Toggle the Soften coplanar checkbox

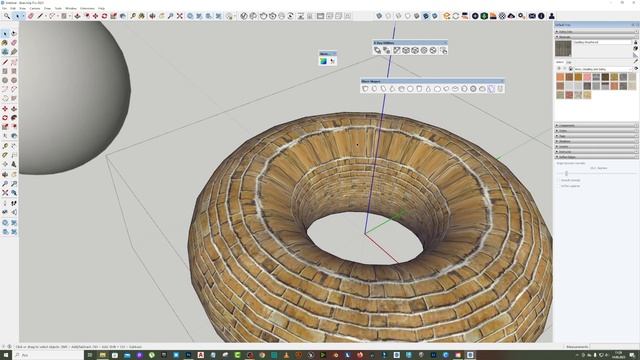pos(558,186)
